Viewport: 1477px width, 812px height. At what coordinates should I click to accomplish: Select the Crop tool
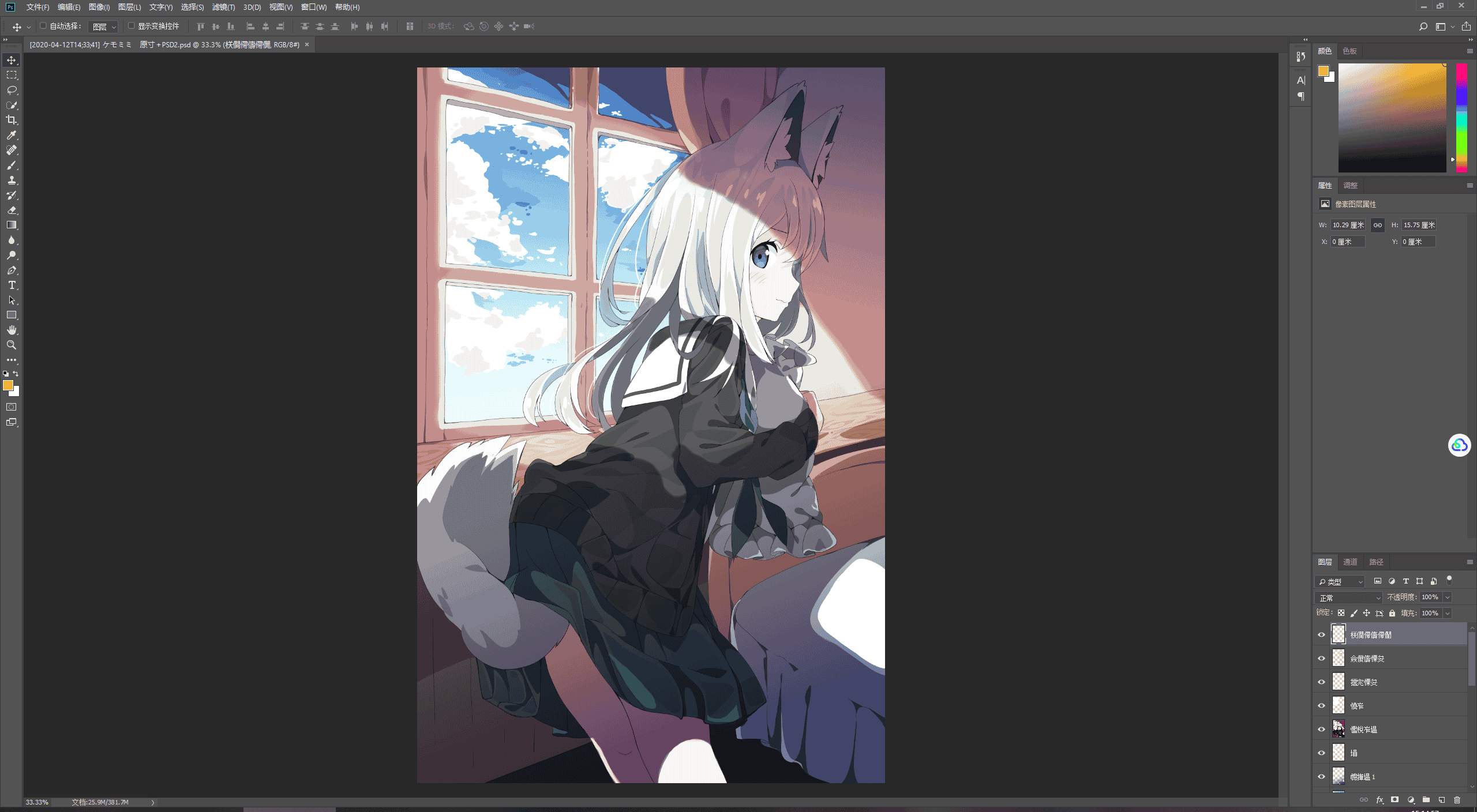(12, 120)
